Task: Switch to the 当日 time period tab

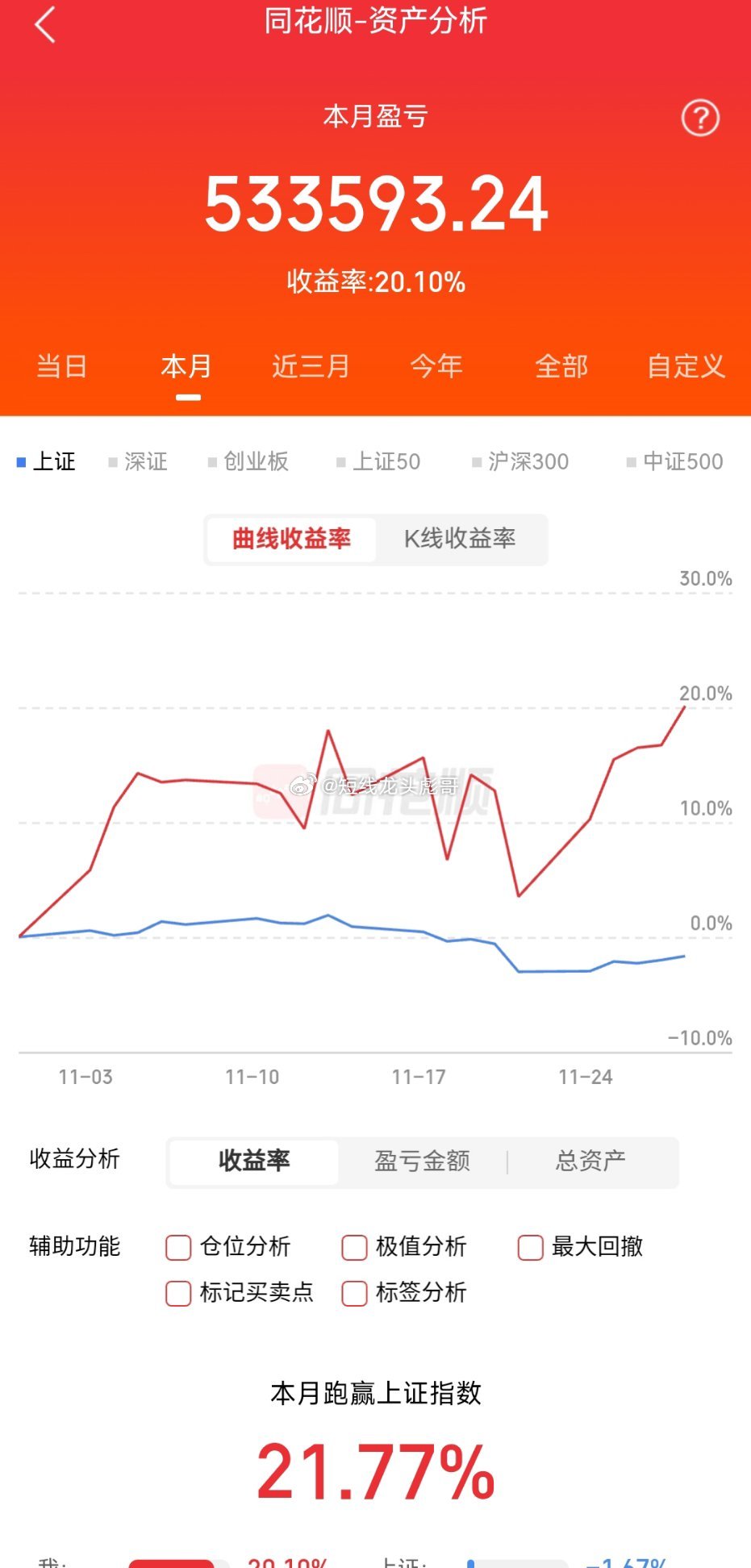Action: pyautogui.click(x=61, y=366)
